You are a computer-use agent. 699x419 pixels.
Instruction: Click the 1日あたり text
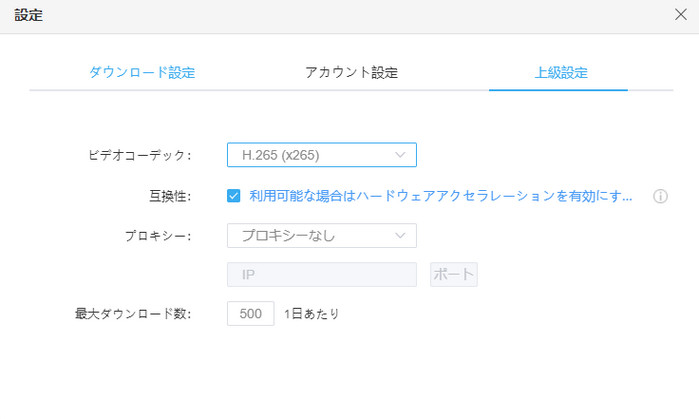pos(312,314)
